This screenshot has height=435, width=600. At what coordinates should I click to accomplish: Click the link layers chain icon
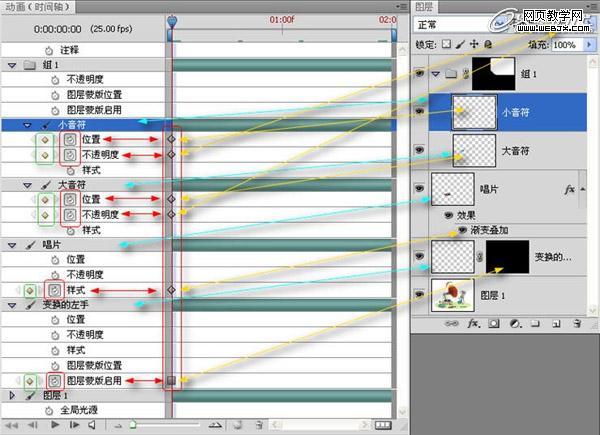click(x=453, y=324)
